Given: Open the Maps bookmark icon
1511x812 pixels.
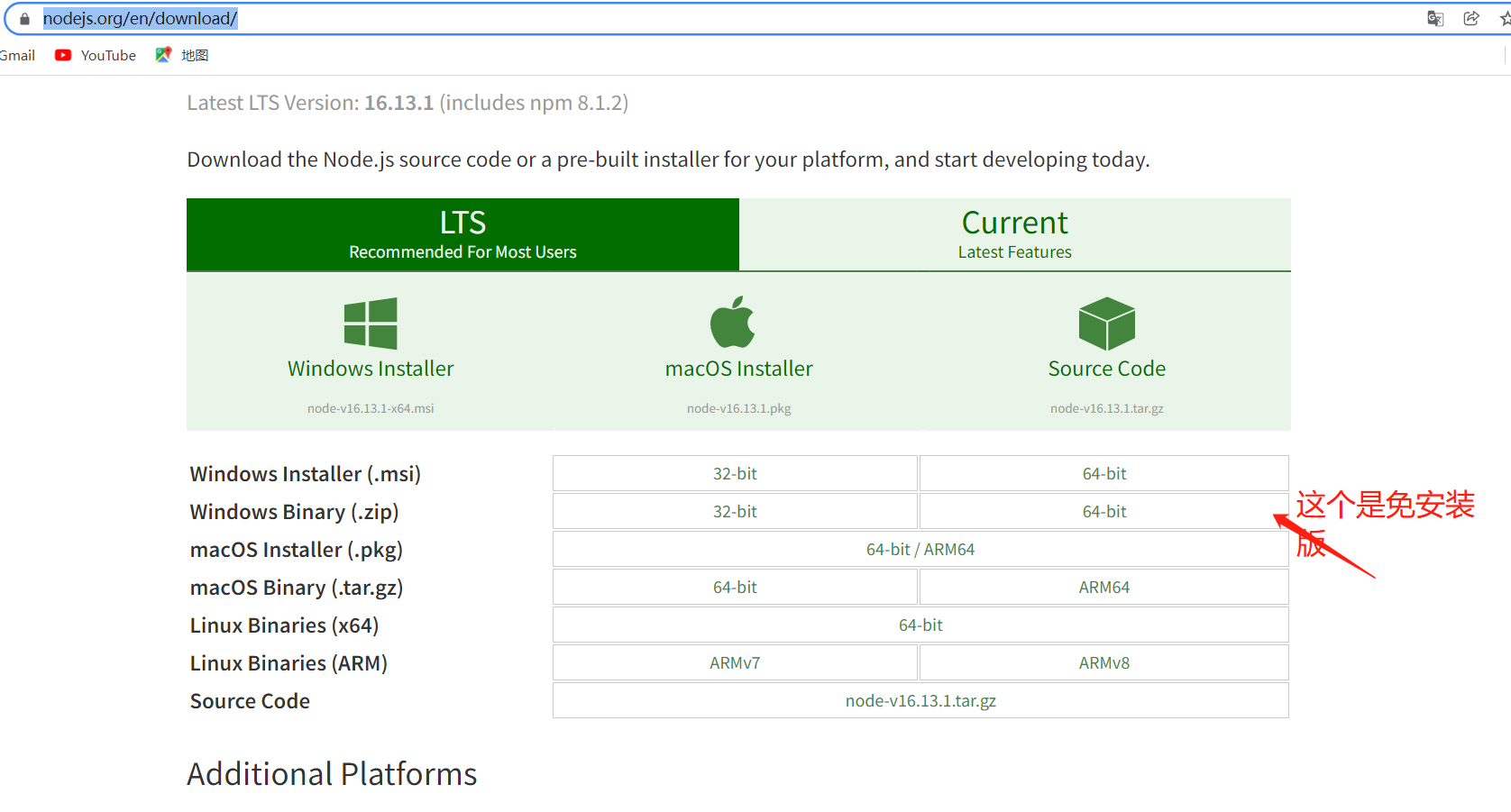Looking at the screenshot, I should point(163,55).
